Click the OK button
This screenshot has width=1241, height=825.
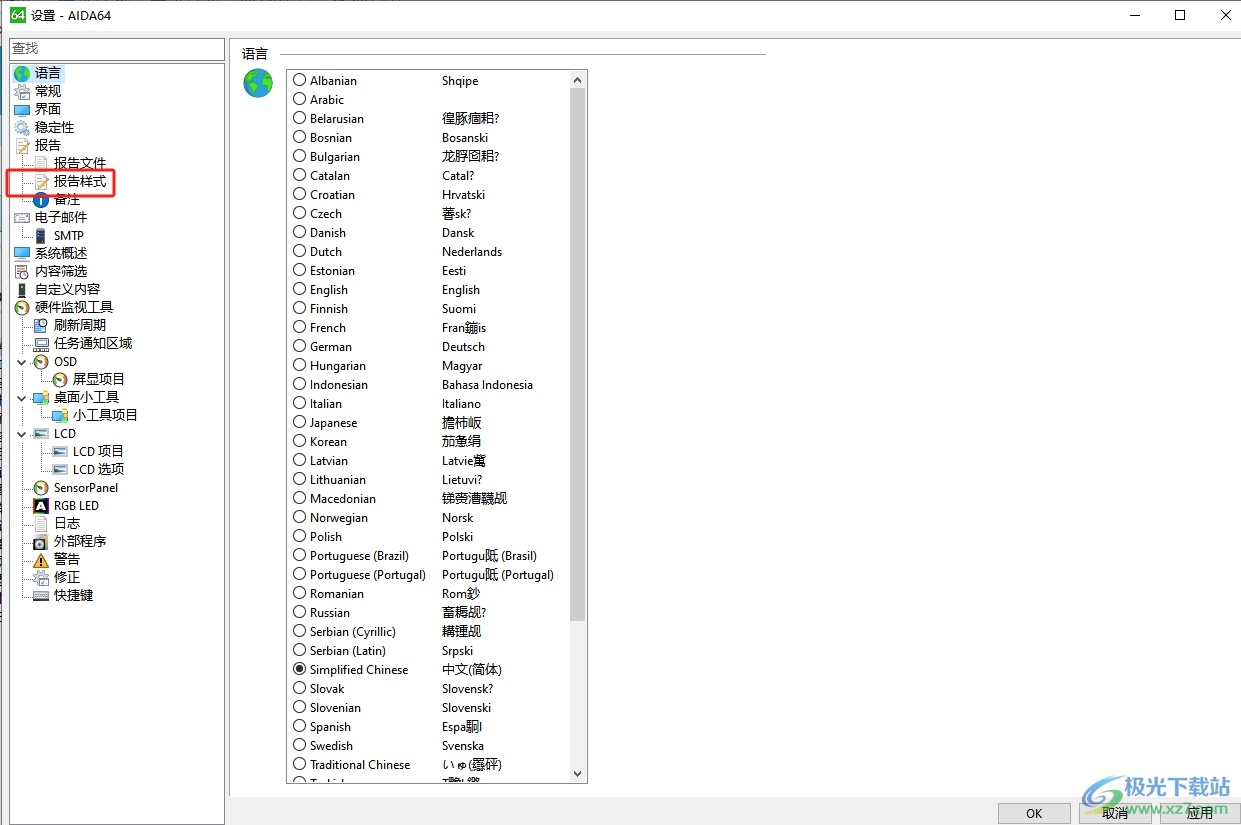(x=1034, y=813)
